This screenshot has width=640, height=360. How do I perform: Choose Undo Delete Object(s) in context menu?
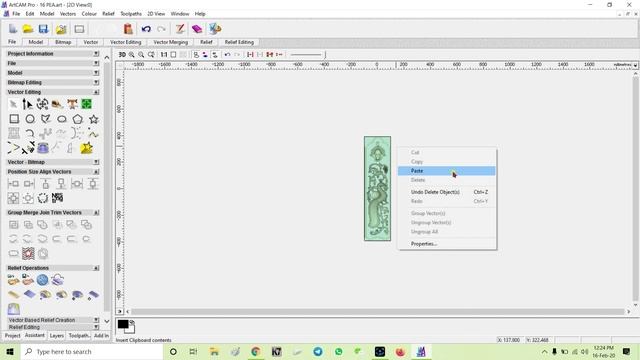point(447,192)
